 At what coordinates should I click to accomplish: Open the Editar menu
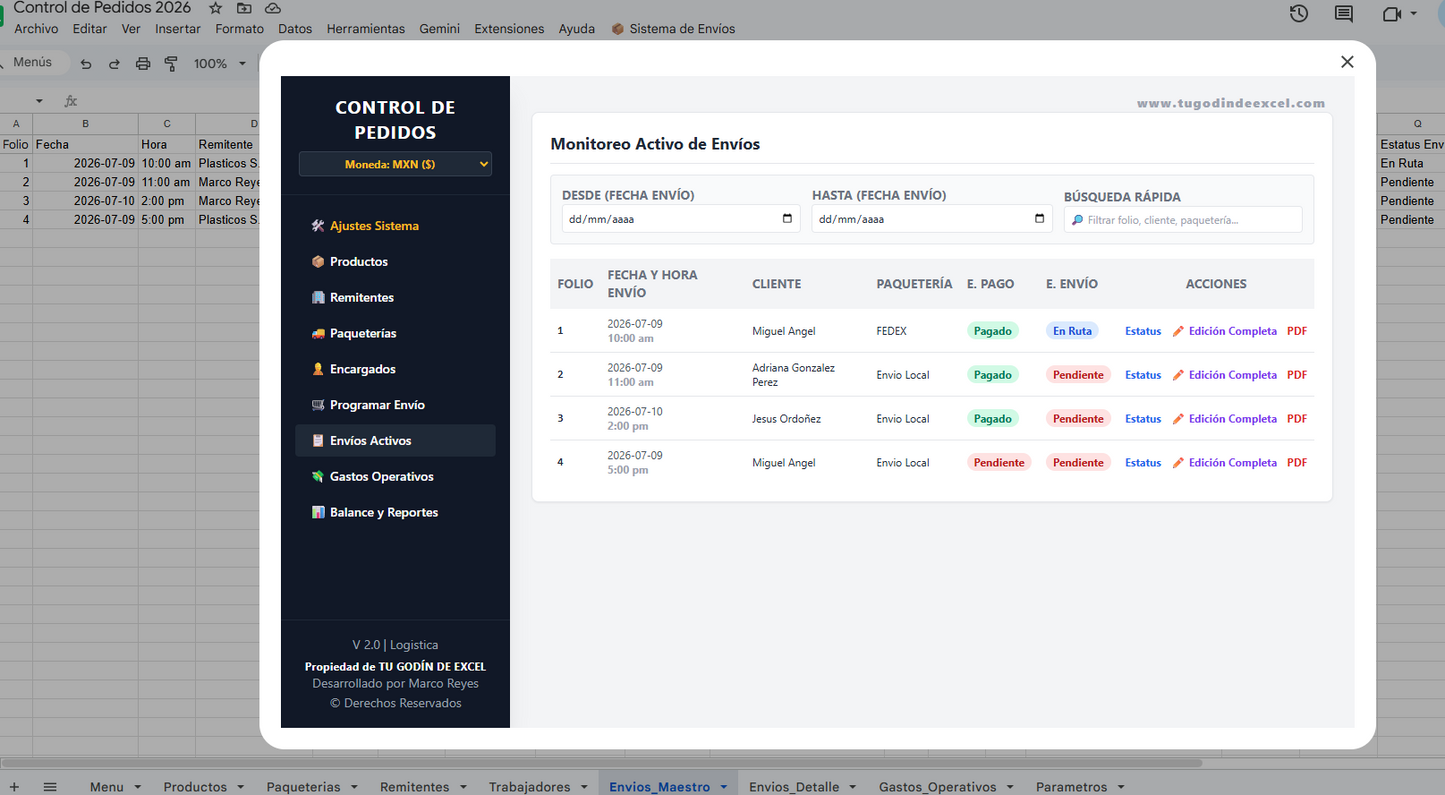90,29
